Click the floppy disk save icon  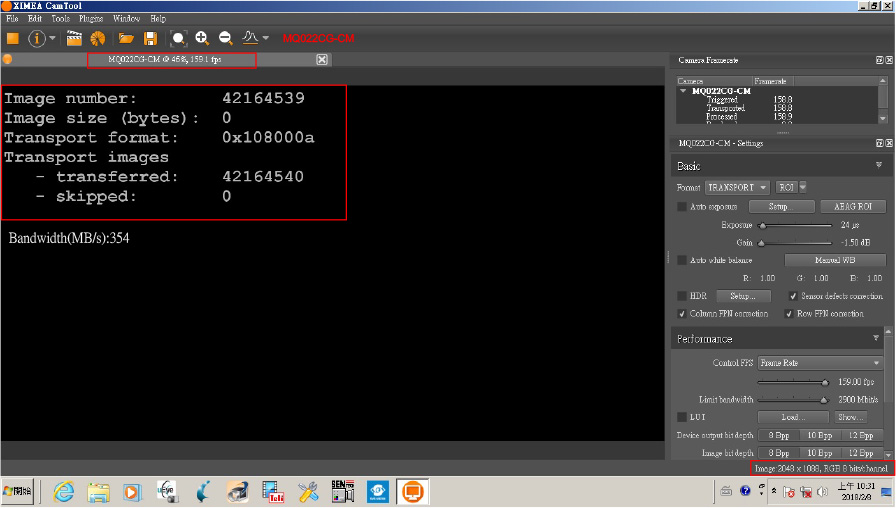click(150, 38)
